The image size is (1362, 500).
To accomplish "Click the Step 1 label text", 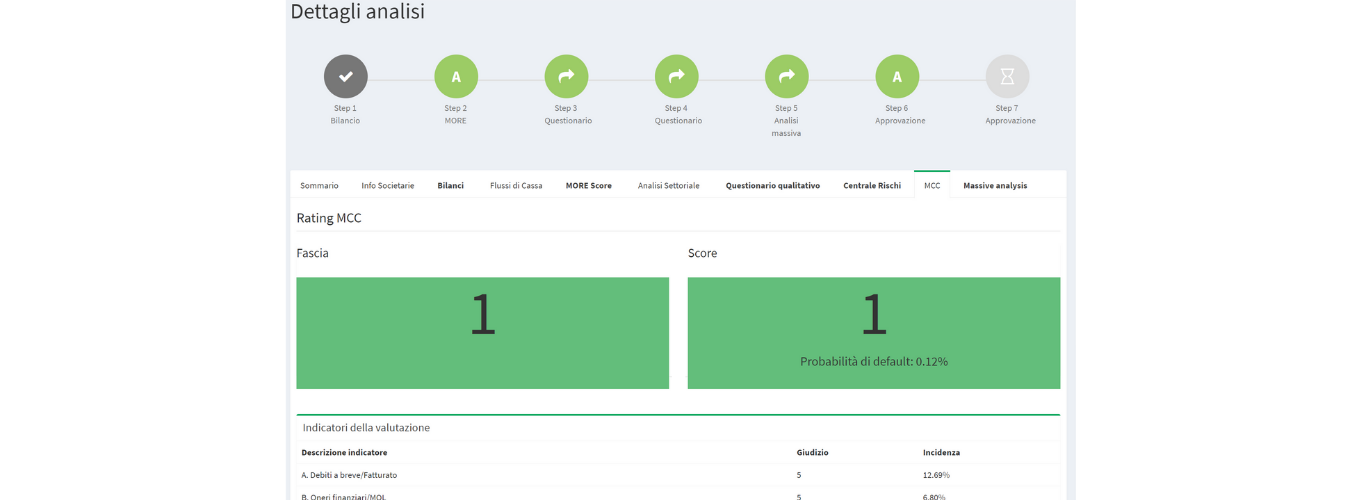I will tap(345, 108).
